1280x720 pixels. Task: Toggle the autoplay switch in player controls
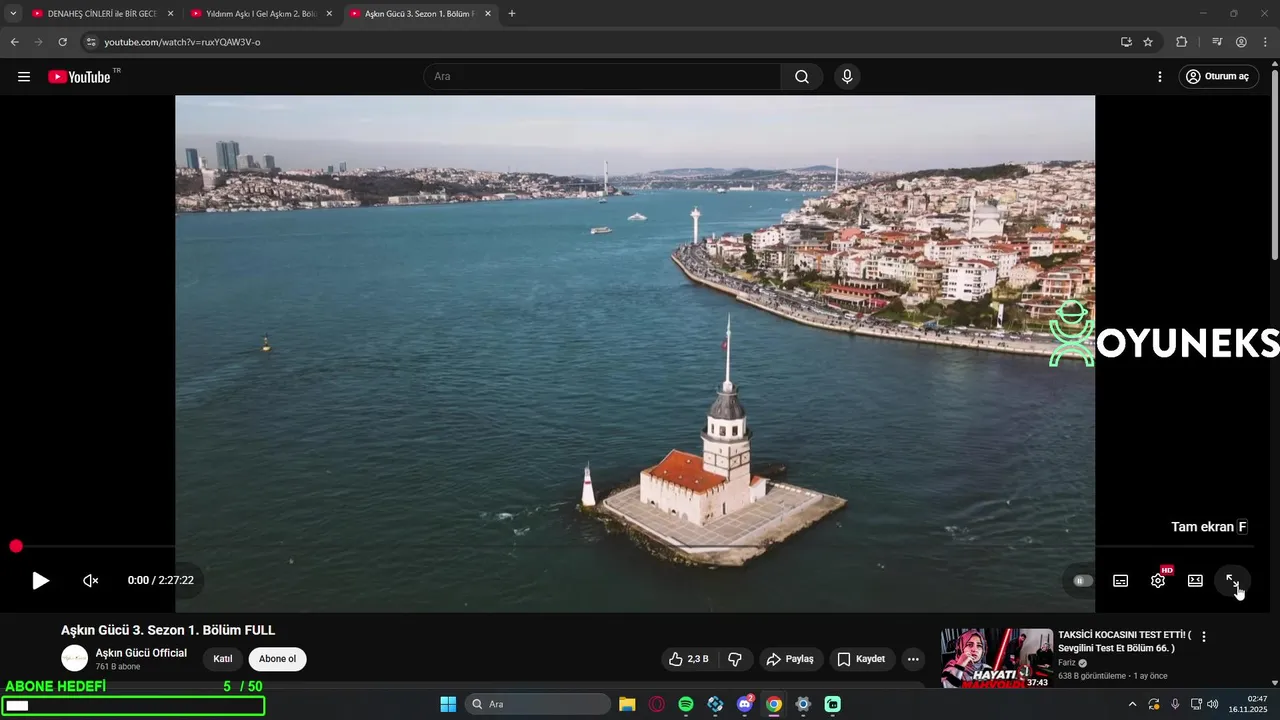pyautogui.click(x=1083, y=581)
